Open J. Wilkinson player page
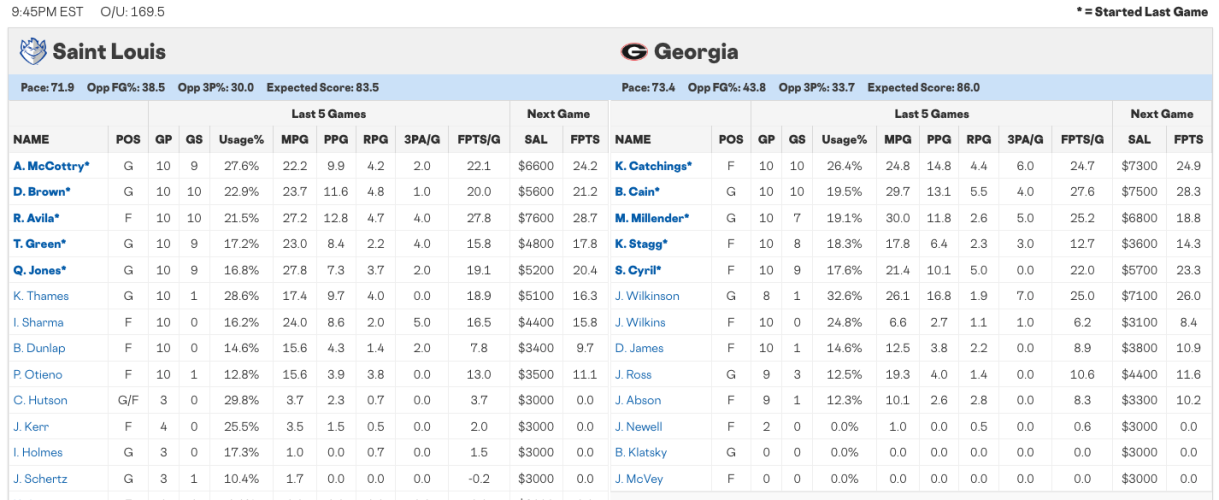1219x500 pixels. [x=646, y=296]
